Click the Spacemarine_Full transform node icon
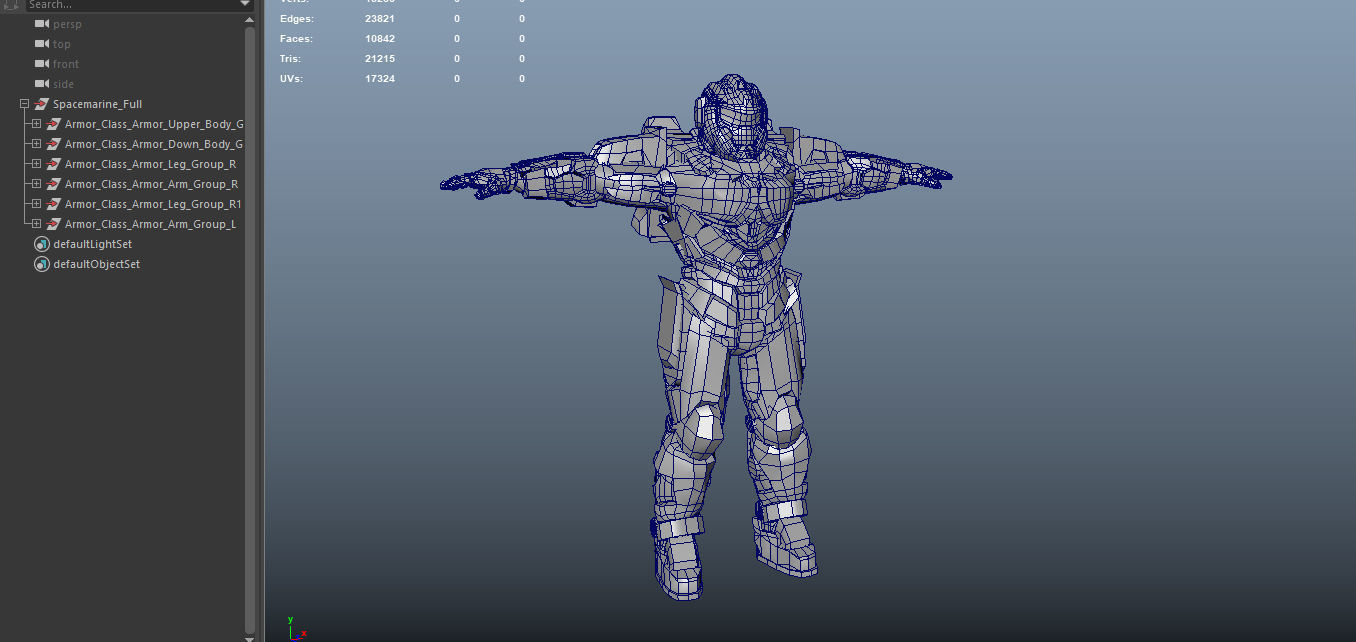Image resolution: width=1356 pixels, height=642 pixels. 42,104
